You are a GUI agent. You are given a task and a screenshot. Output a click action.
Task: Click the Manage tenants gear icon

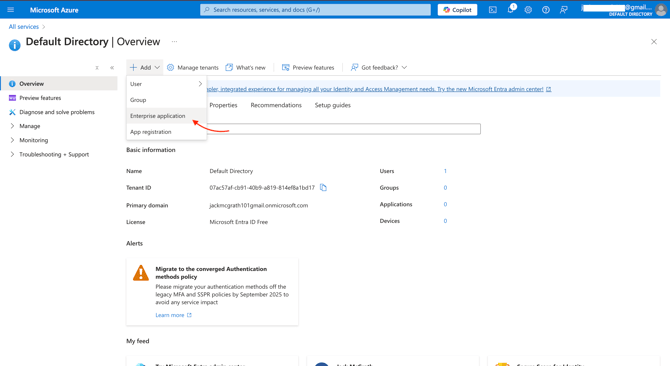tap(170, 67)
